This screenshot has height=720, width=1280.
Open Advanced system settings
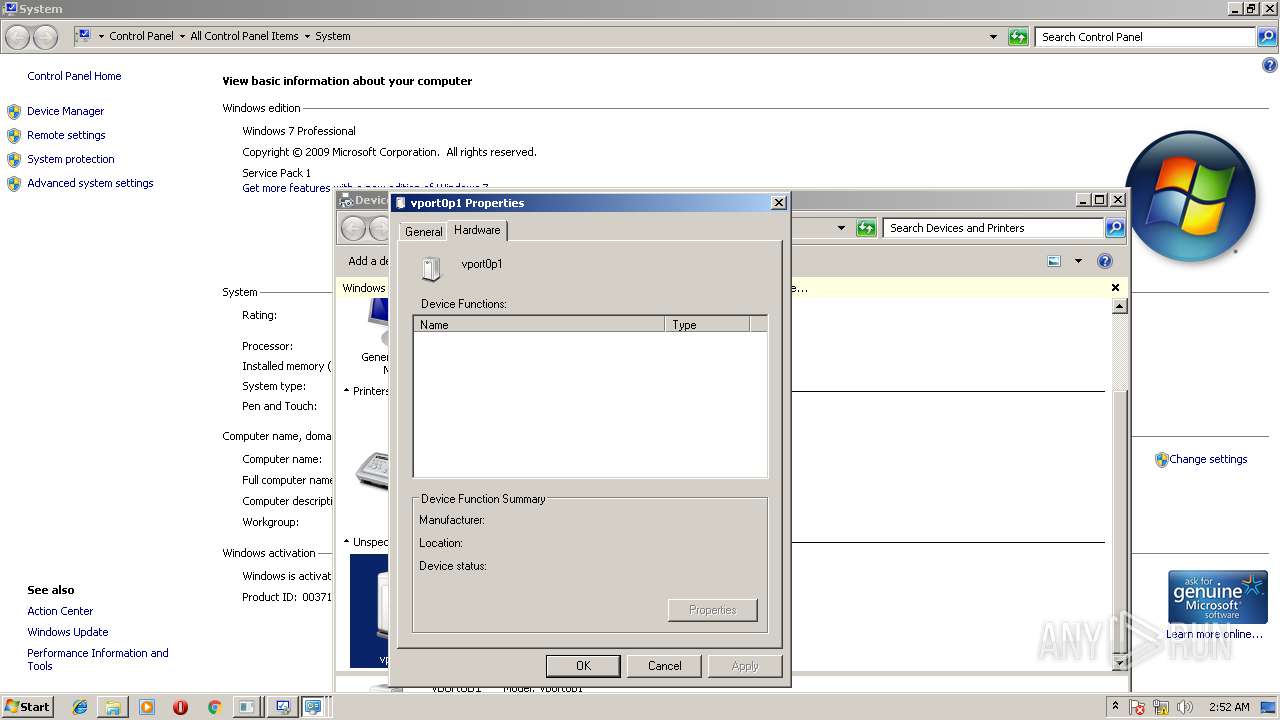pyautogui.click(x=90, y=183)
